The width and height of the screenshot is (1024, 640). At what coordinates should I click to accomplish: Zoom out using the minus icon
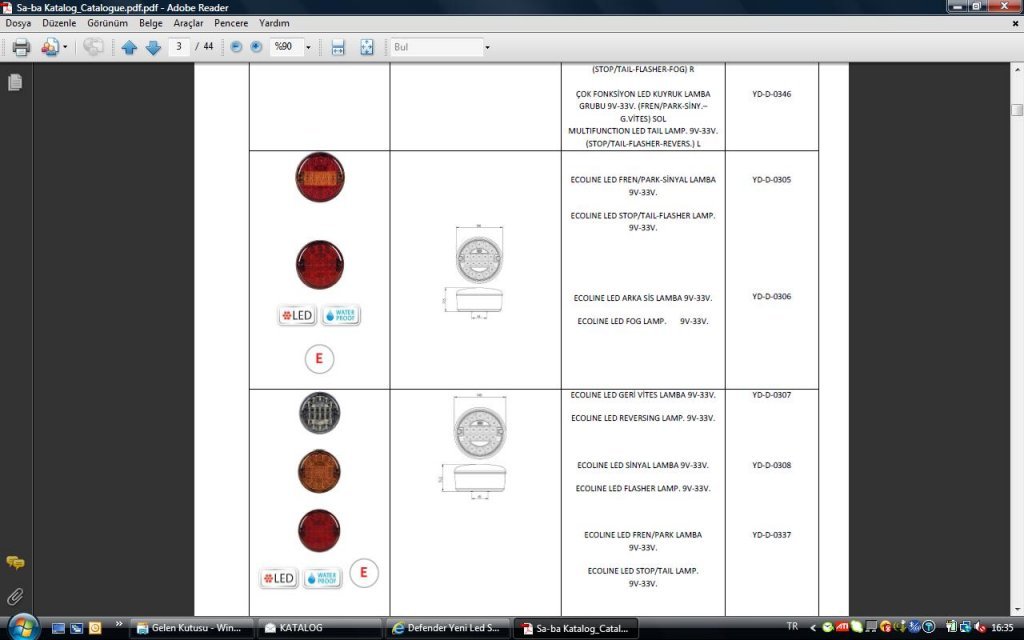click(x=237, y=46)
